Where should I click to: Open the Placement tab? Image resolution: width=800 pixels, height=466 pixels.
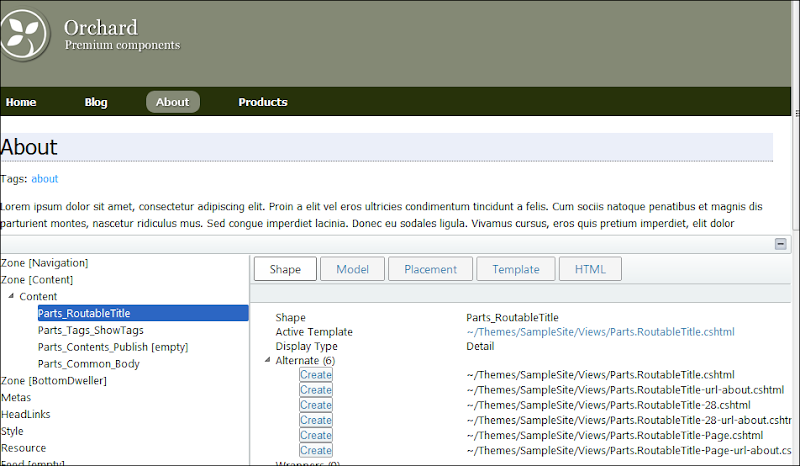pos(430,269)
